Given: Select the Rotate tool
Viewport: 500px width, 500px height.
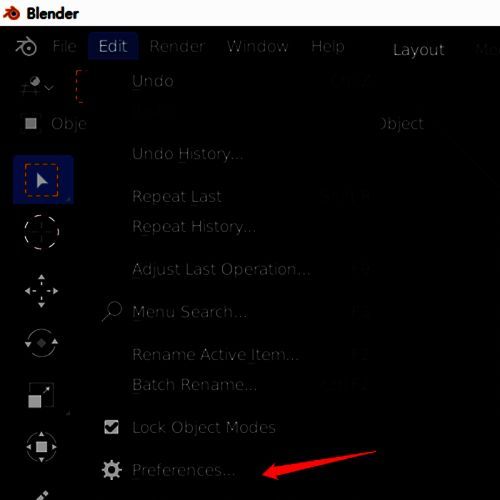Looking at the screenshot, I should click(x=41, y=343).
